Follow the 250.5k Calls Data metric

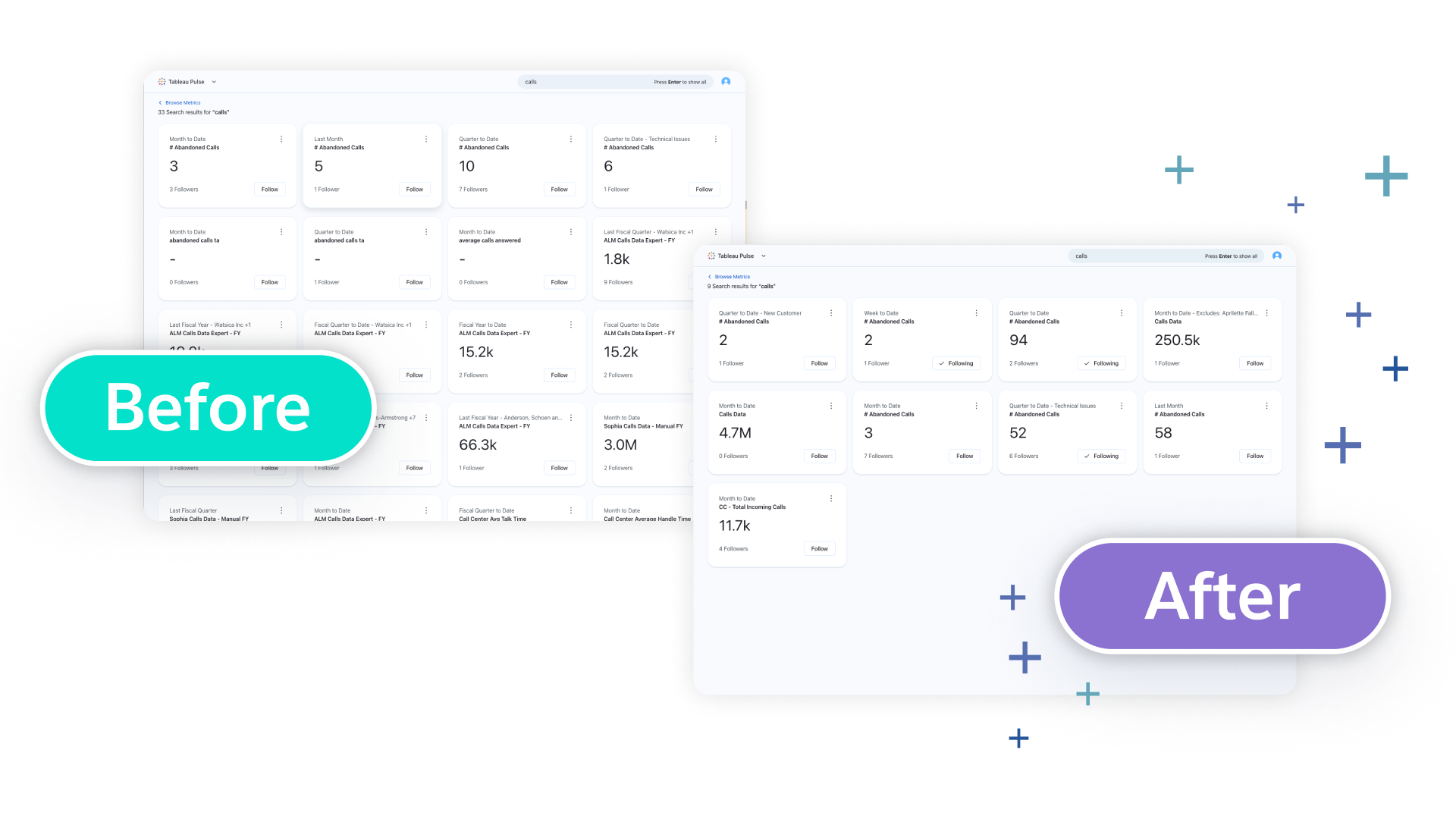pyautogui.click(x=1255, y=363)
